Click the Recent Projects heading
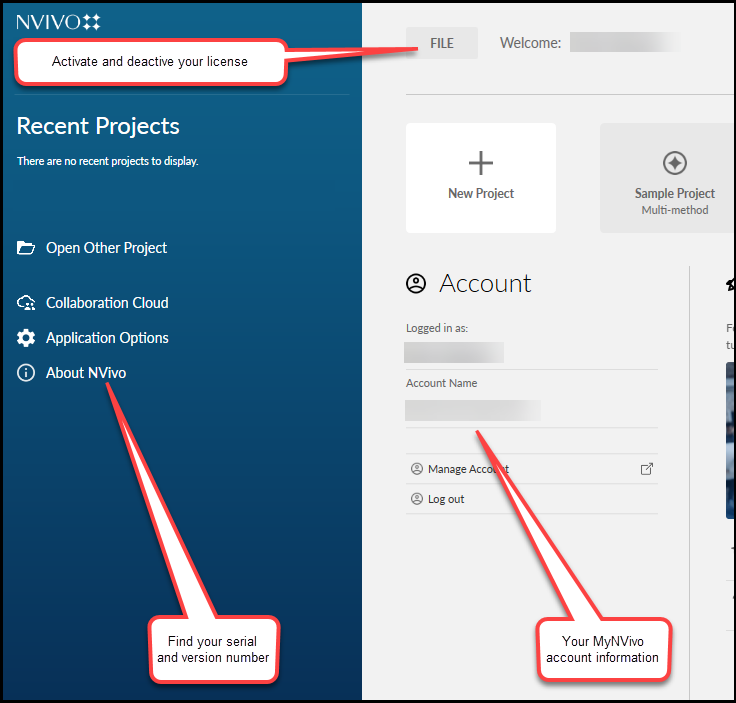Image resolution: width=736 pixels, height=703 pixels. 98,126
